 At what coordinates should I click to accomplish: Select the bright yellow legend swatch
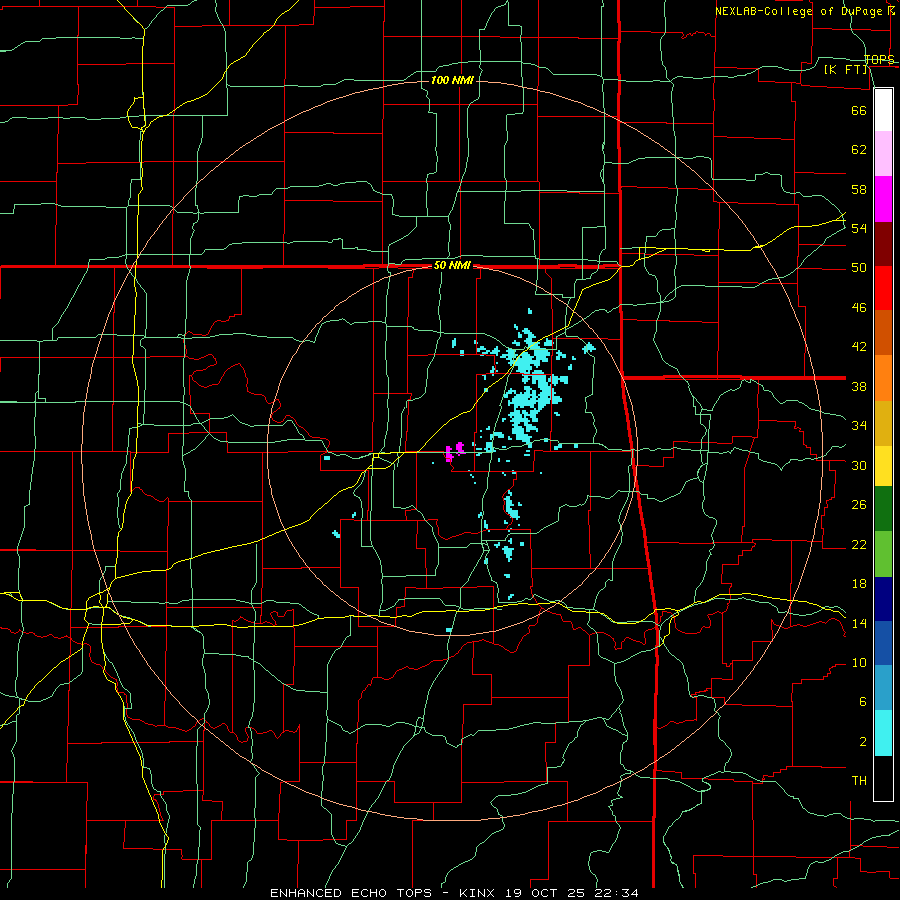[x=883, y=466]
